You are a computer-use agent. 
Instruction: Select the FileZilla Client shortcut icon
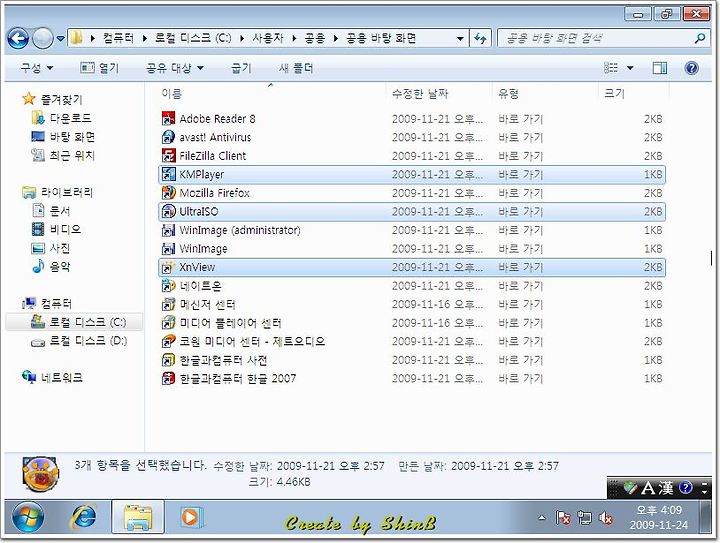169,156
